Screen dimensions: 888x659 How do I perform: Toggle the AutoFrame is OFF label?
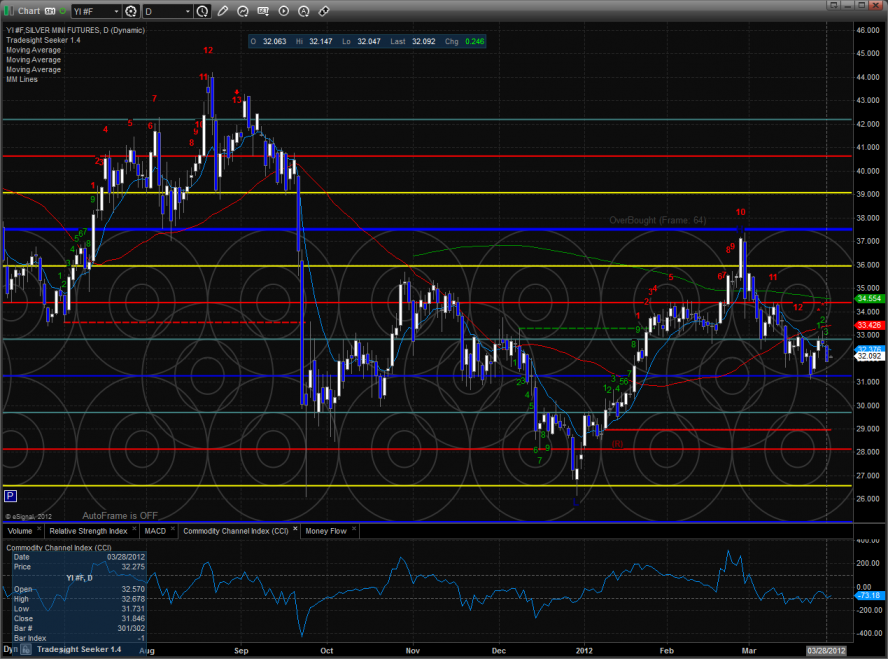click(121, 515)
